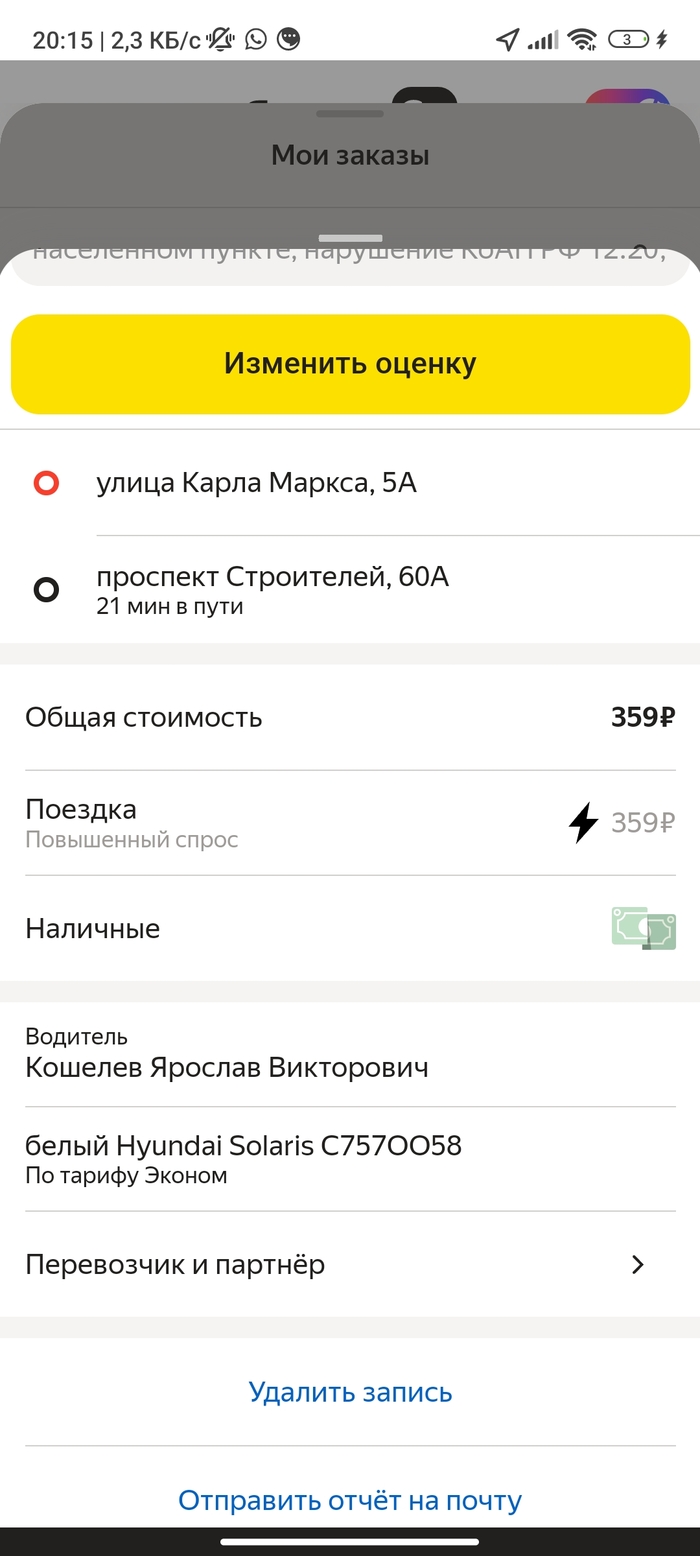Tap the red pickup point marker

[x=46, y=484]
